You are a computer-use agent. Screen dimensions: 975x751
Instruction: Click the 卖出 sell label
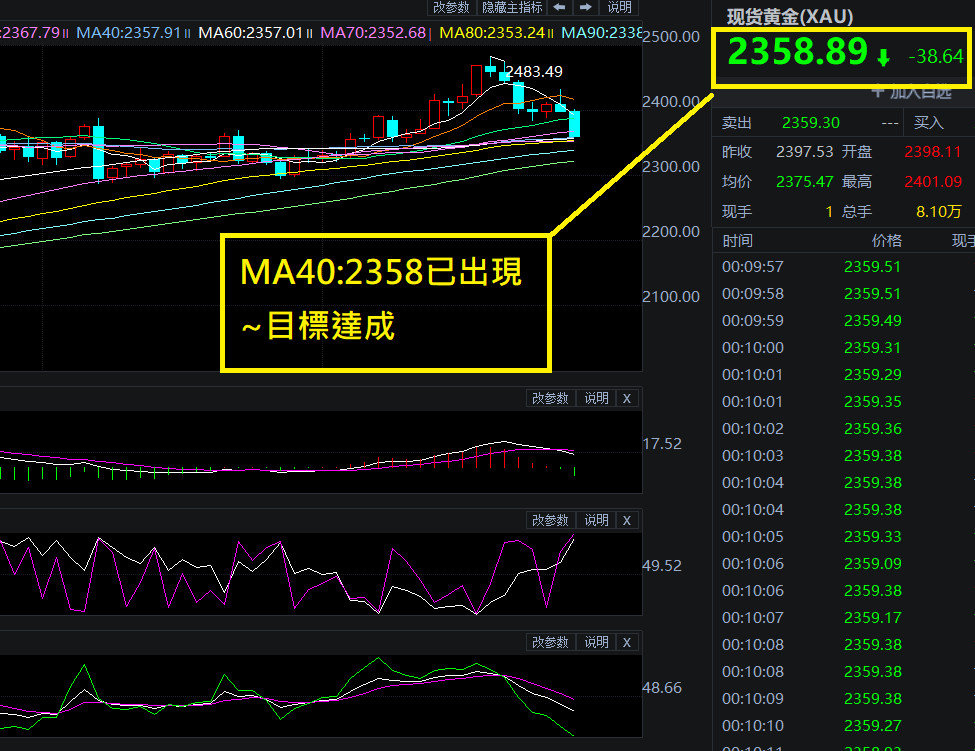(x=737, y=122)
